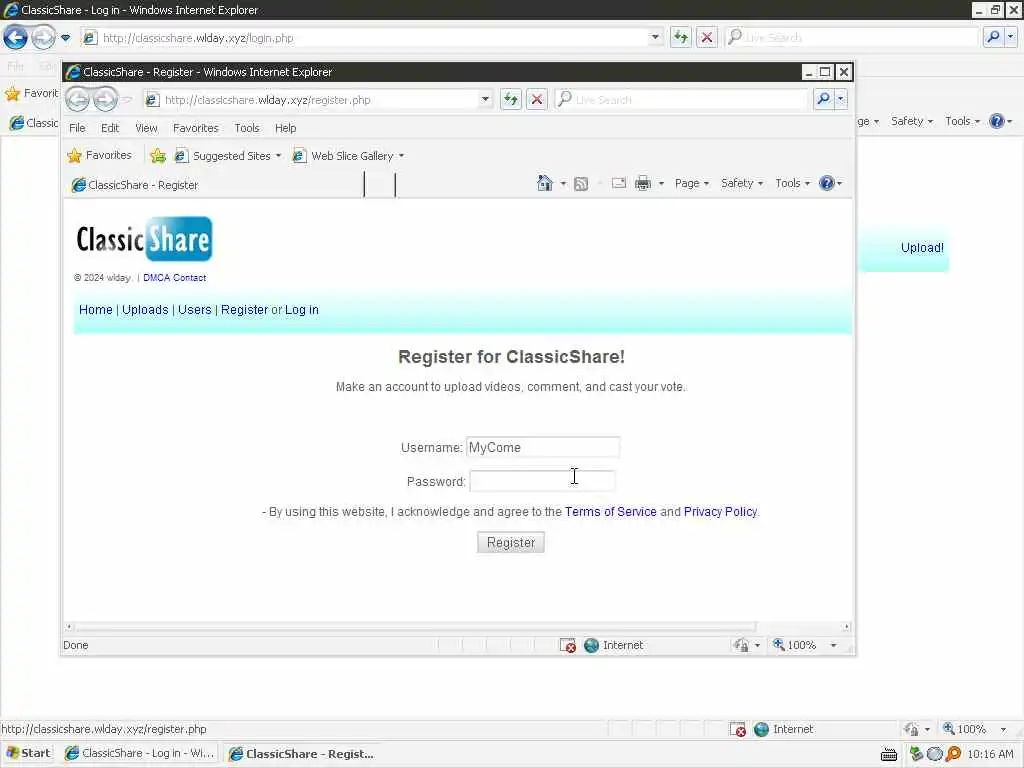The image size is (1024, 768).
Task: Click Log in link in navigation
Action: (x=302, y=310)
